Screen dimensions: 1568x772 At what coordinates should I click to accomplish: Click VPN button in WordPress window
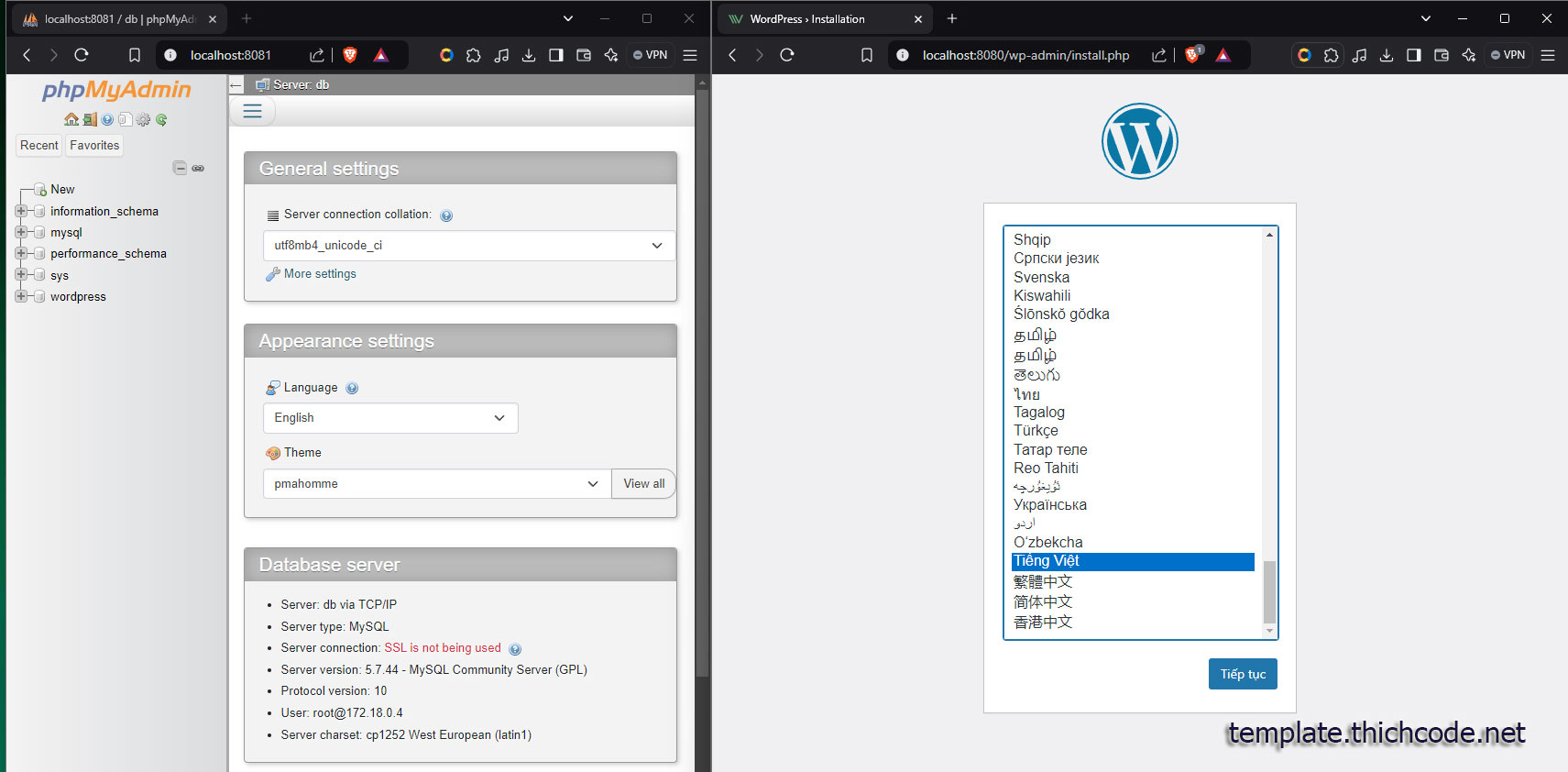[1508, 55]
